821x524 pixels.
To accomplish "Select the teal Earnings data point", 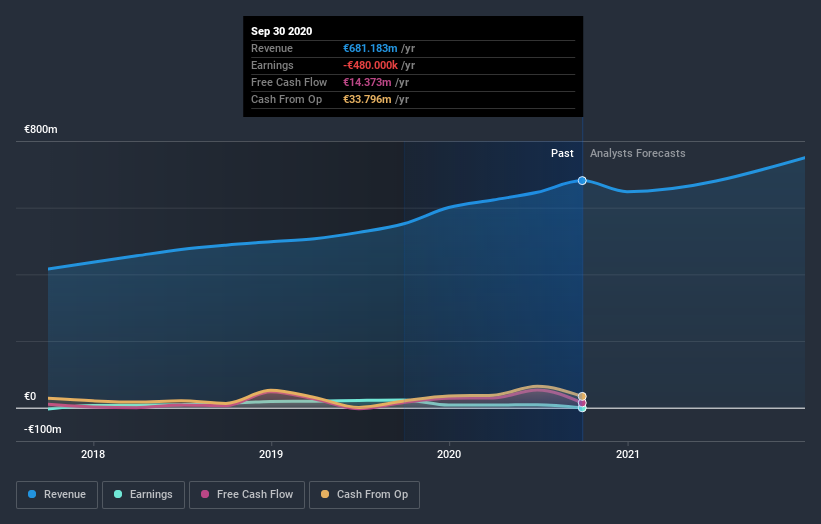I will tap(582, 408).
